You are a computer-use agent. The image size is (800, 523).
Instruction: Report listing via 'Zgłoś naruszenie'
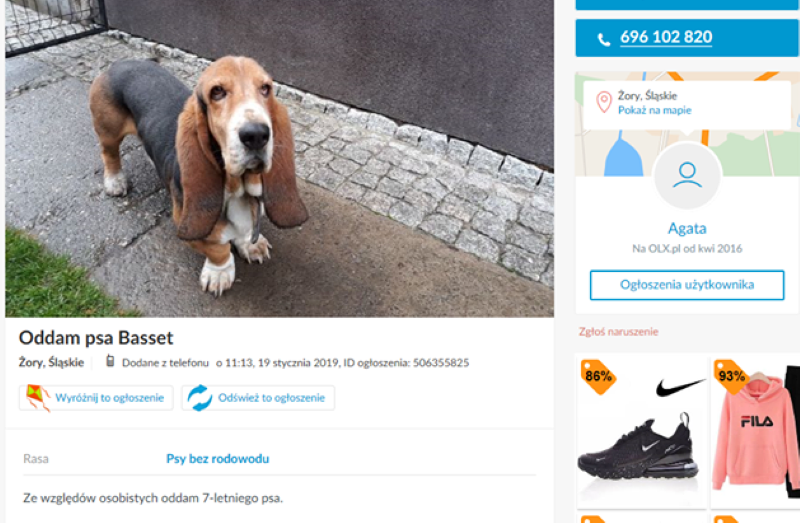point(618,332)
